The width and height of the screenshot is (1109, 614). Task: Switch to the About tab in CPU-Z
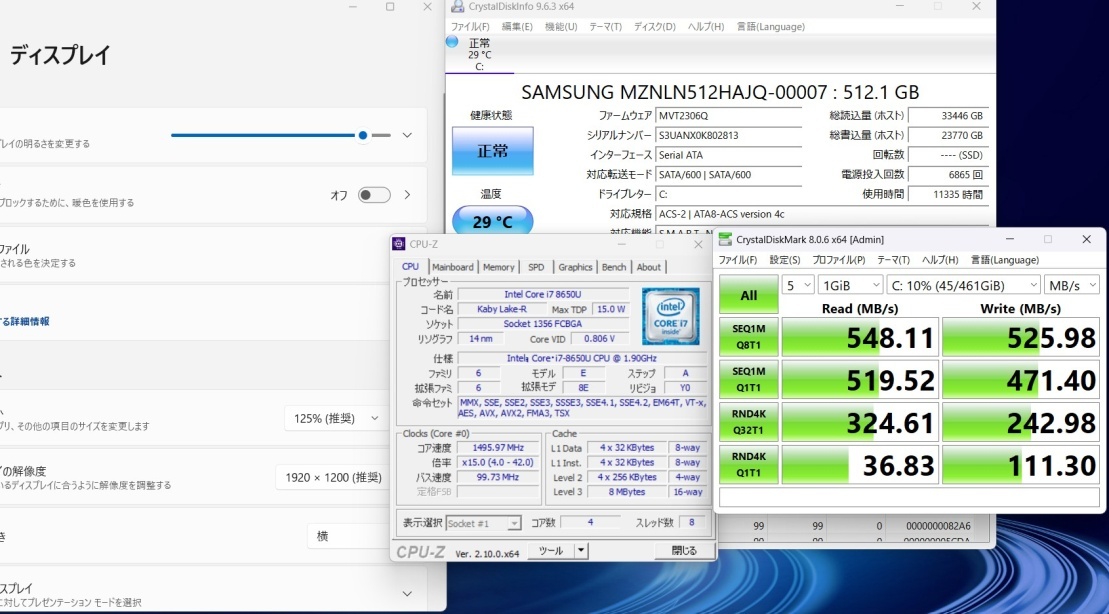[649, 267]
